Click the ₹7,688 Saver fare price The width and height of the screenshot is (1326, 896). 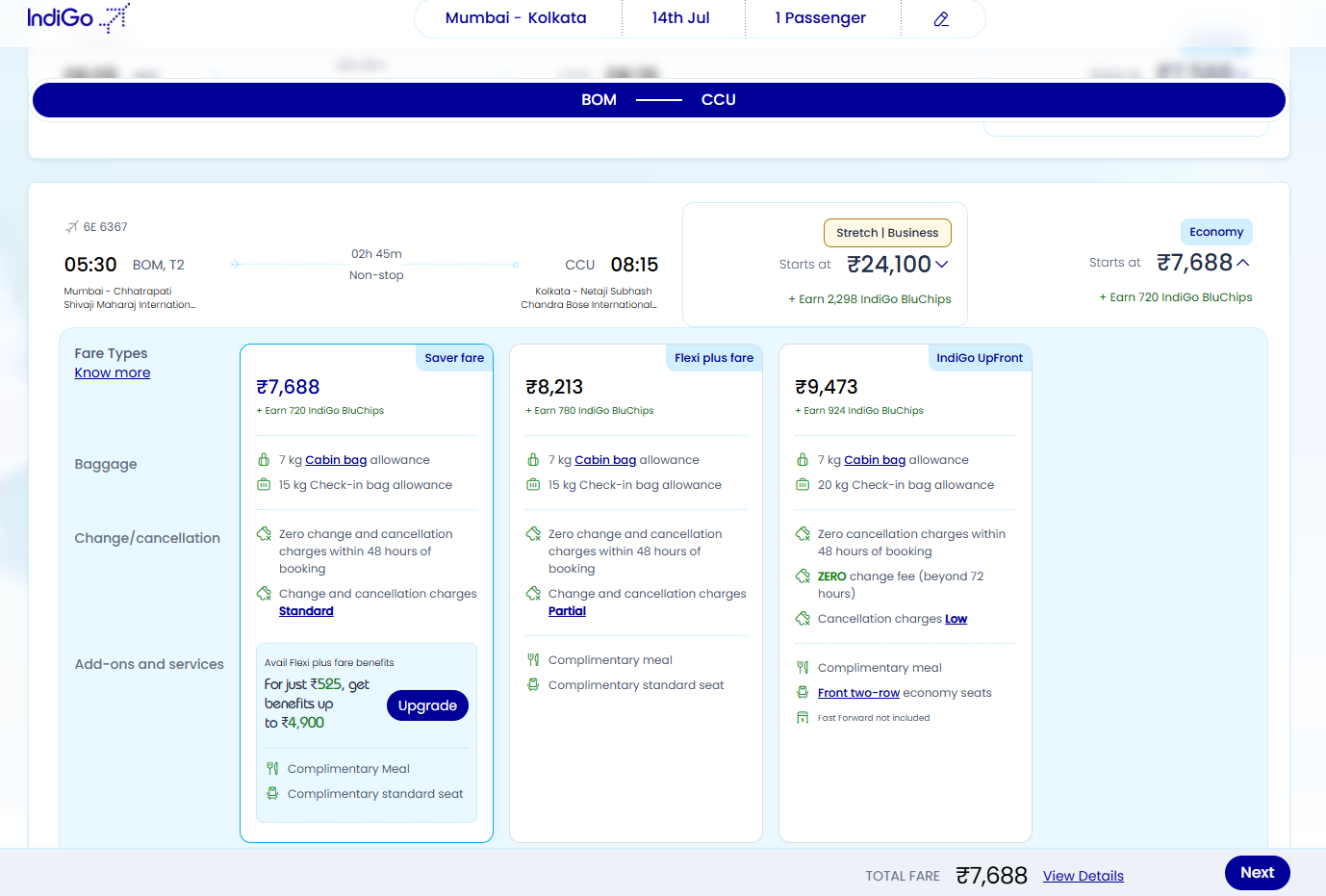(x=288, y=387)
